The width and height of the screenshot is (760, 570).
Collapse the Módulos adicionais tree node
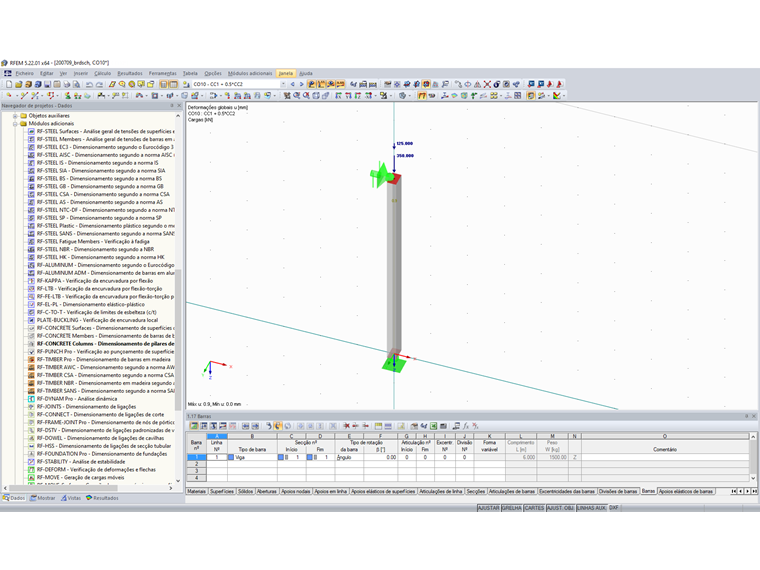(15, 124)
